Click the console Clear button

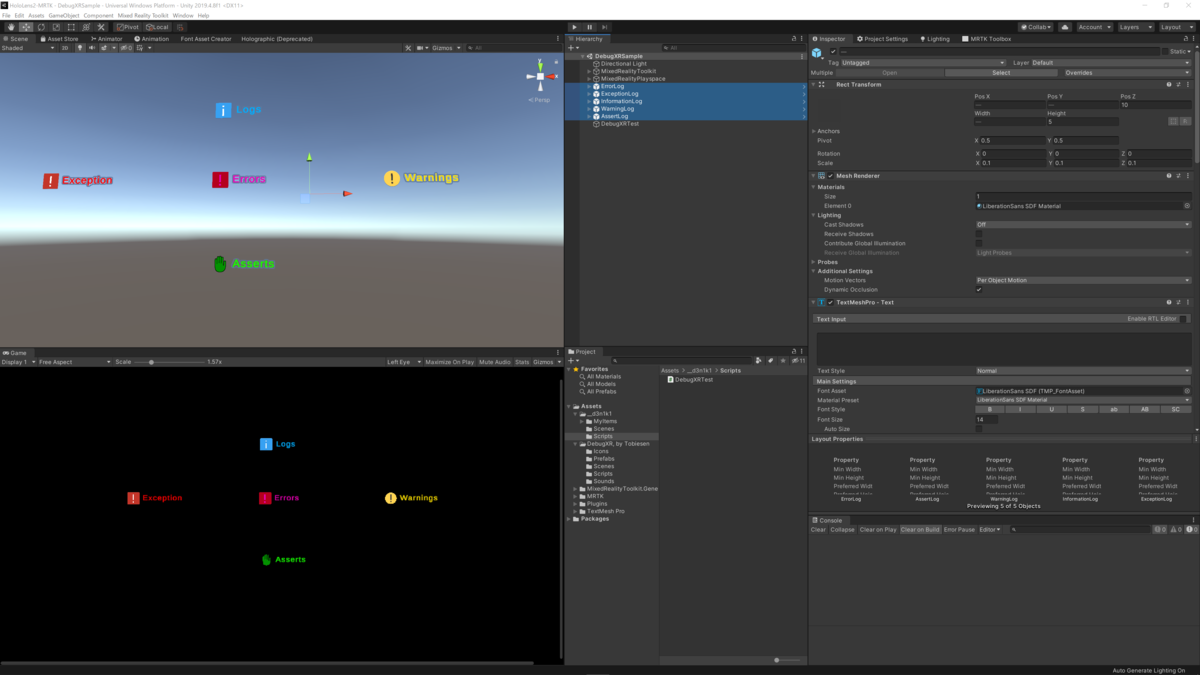tap(818, 529)
